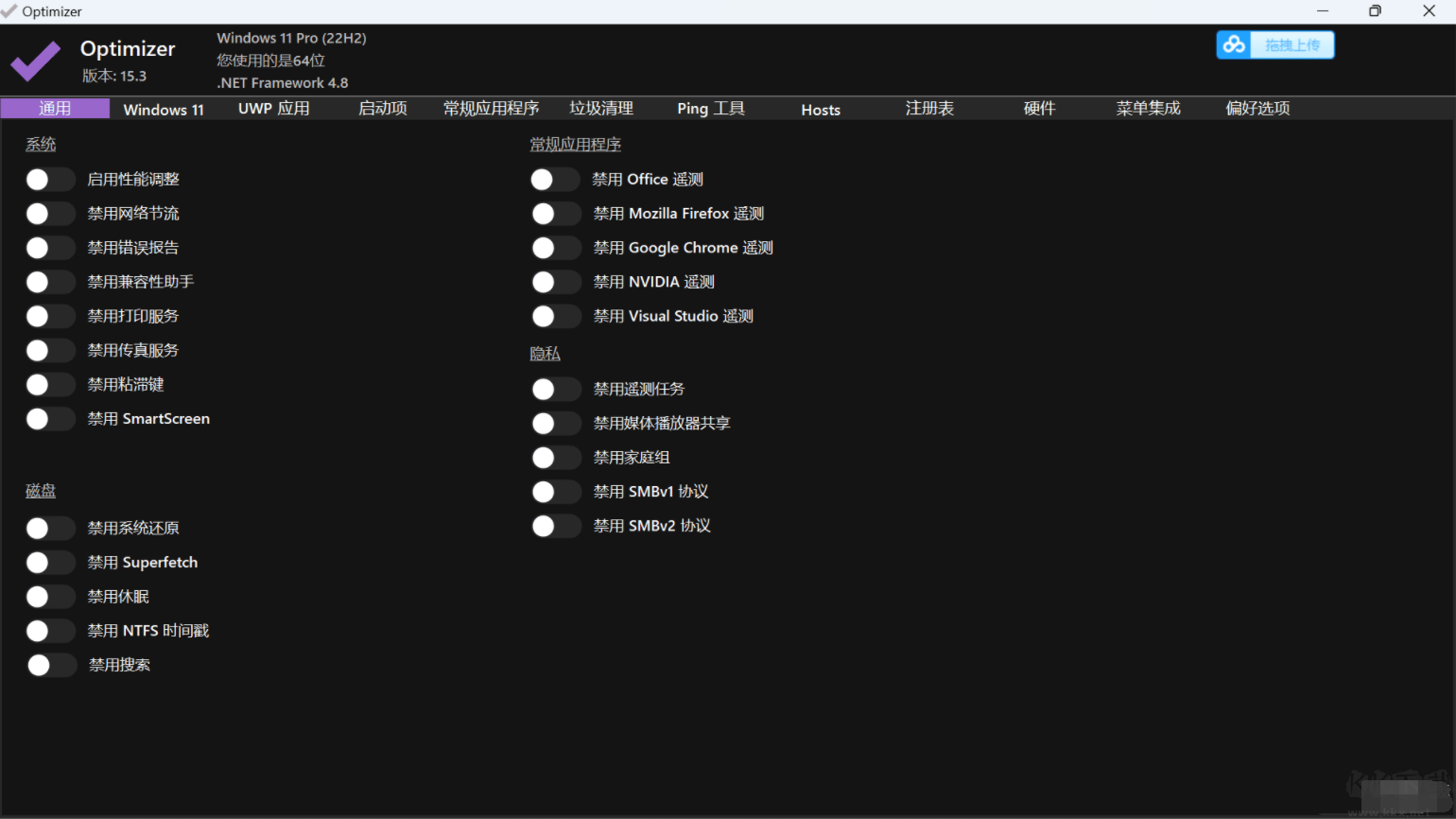This screenshot has height=819, width=1456.
Task: Switch to the Windows 11 tab
Action: (x=163, y=109)
